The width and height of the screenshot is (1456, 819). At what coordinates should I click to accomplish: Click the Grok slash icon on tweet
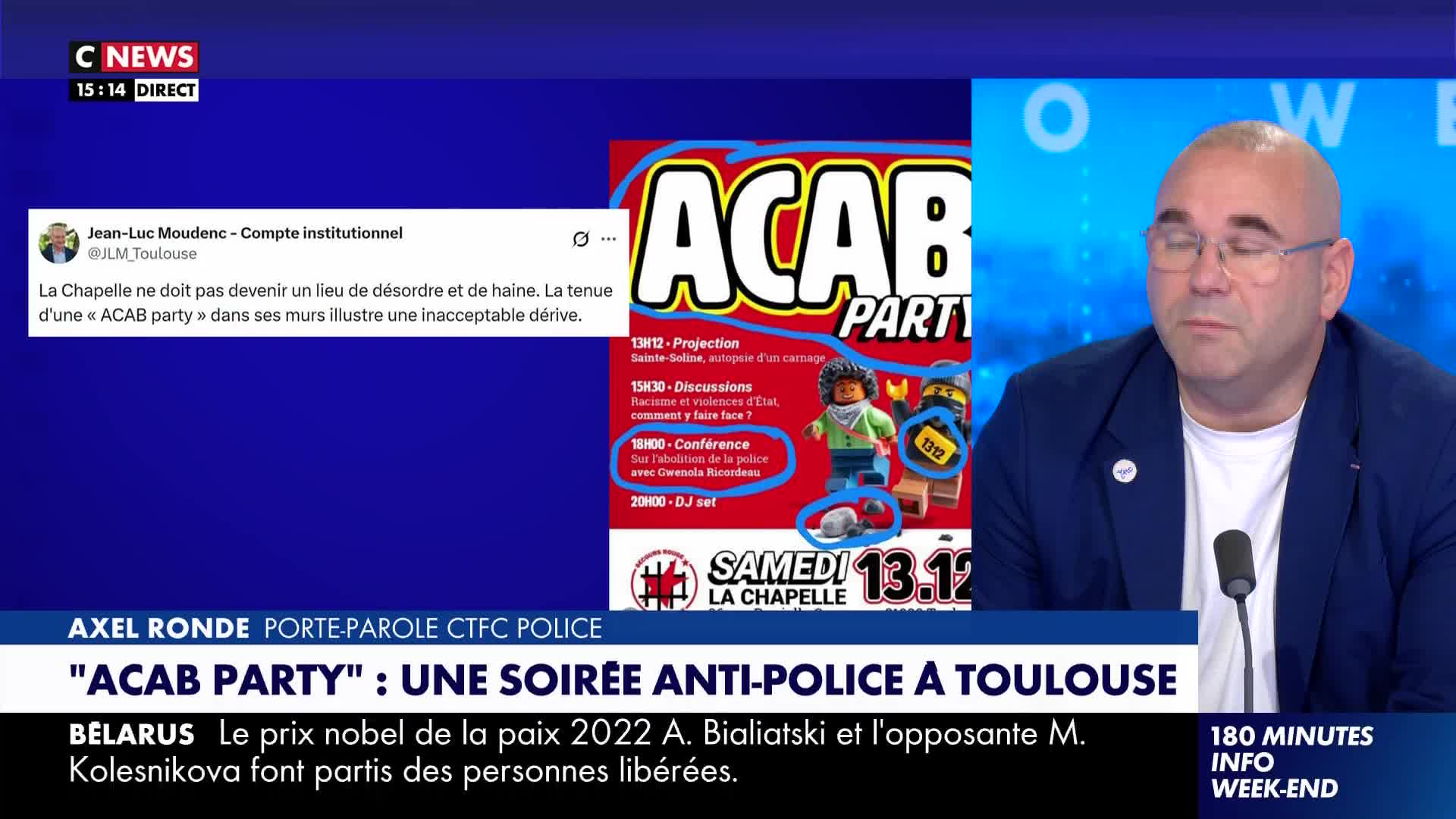pos(581,239)
